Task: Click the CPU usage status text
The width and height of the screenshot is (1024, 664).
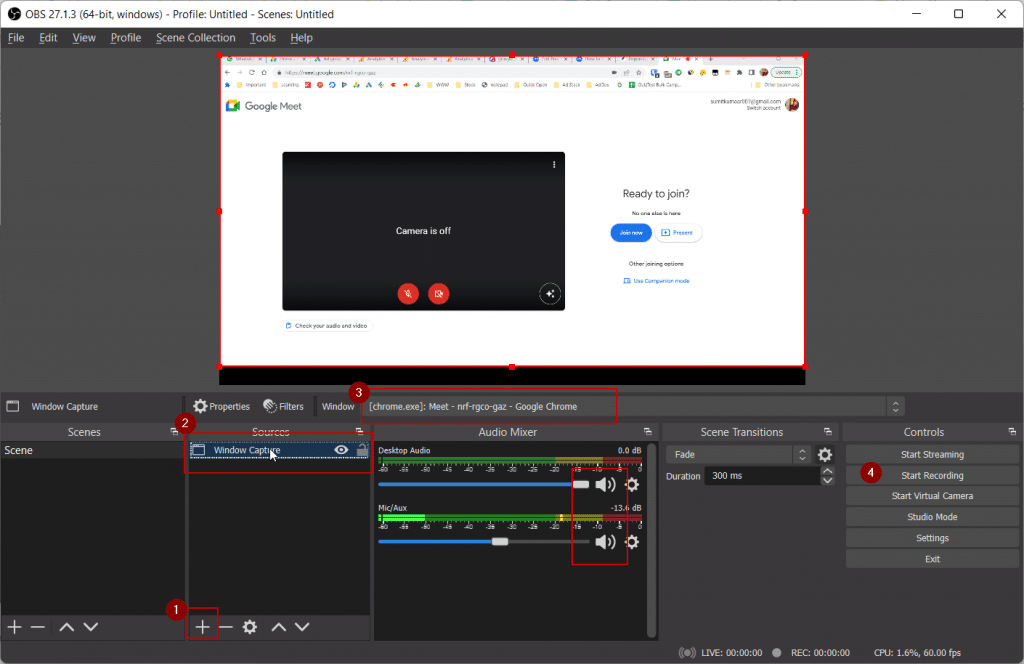Action: [917, 652]
